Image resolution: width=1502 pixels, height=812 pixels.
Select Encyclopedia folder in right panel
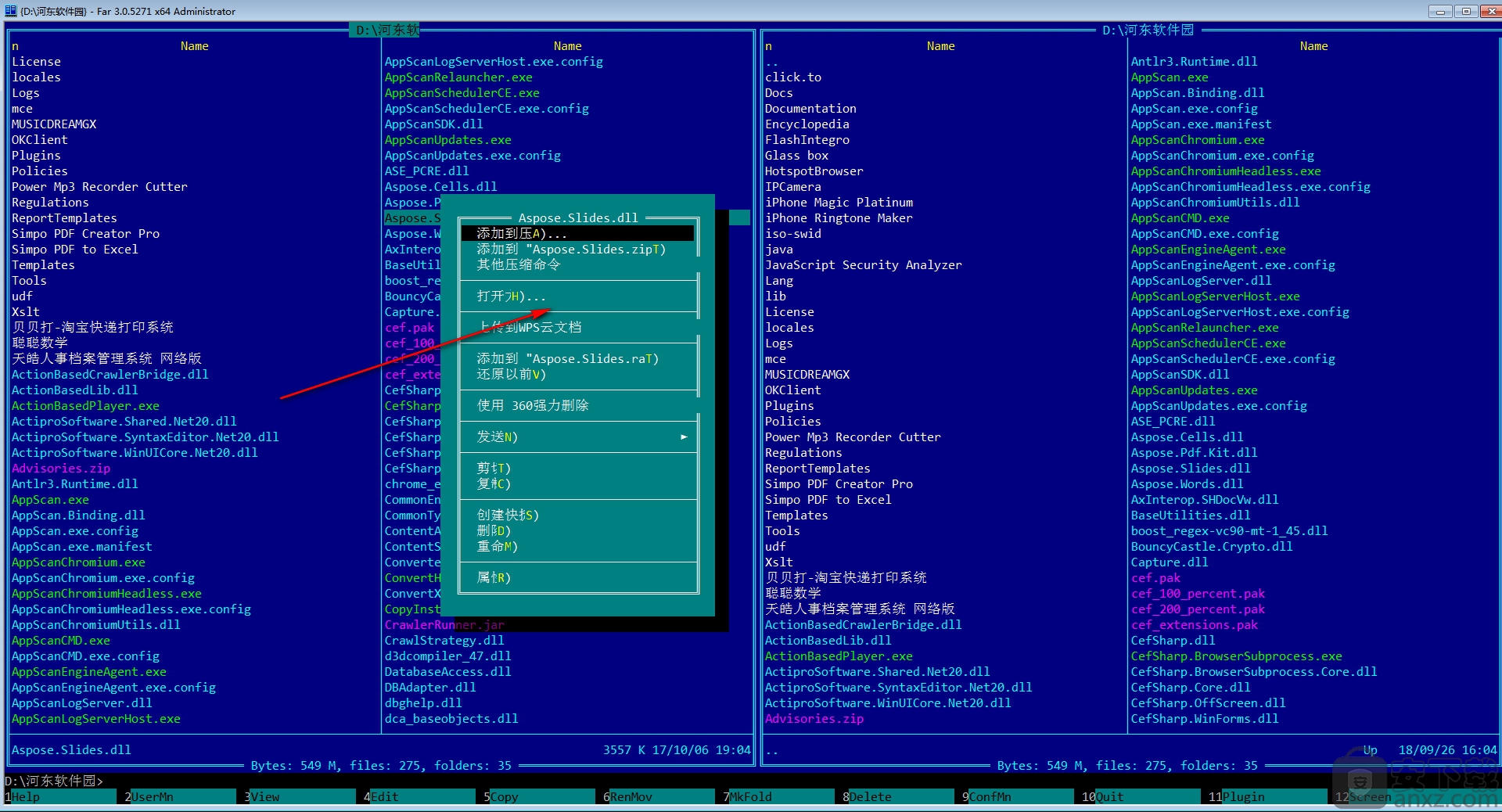pos(807,124)
